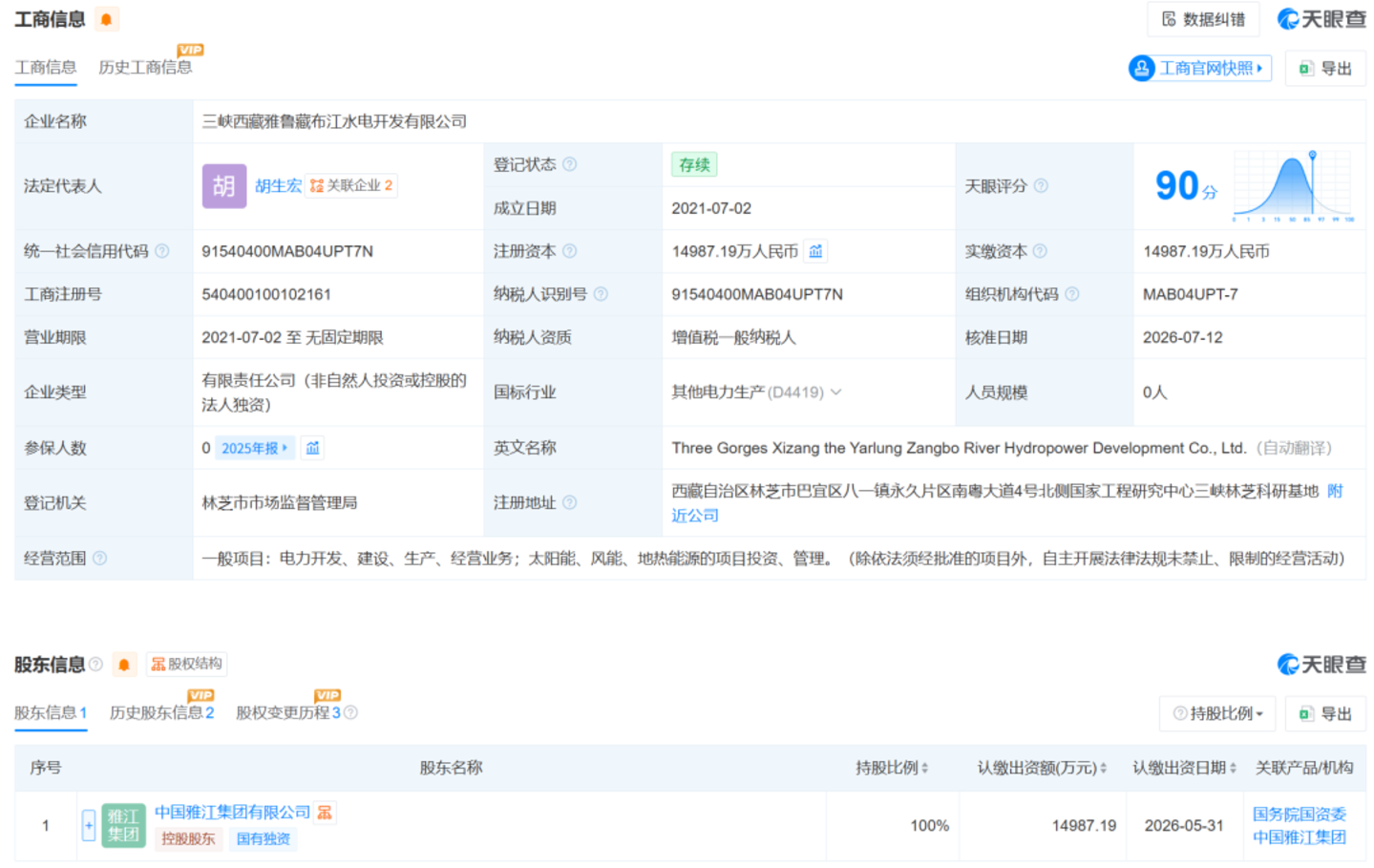Viewport: 1374px width, 868px height.
Task: Expand shareholder row with plus icon
Action: [89, 825]
